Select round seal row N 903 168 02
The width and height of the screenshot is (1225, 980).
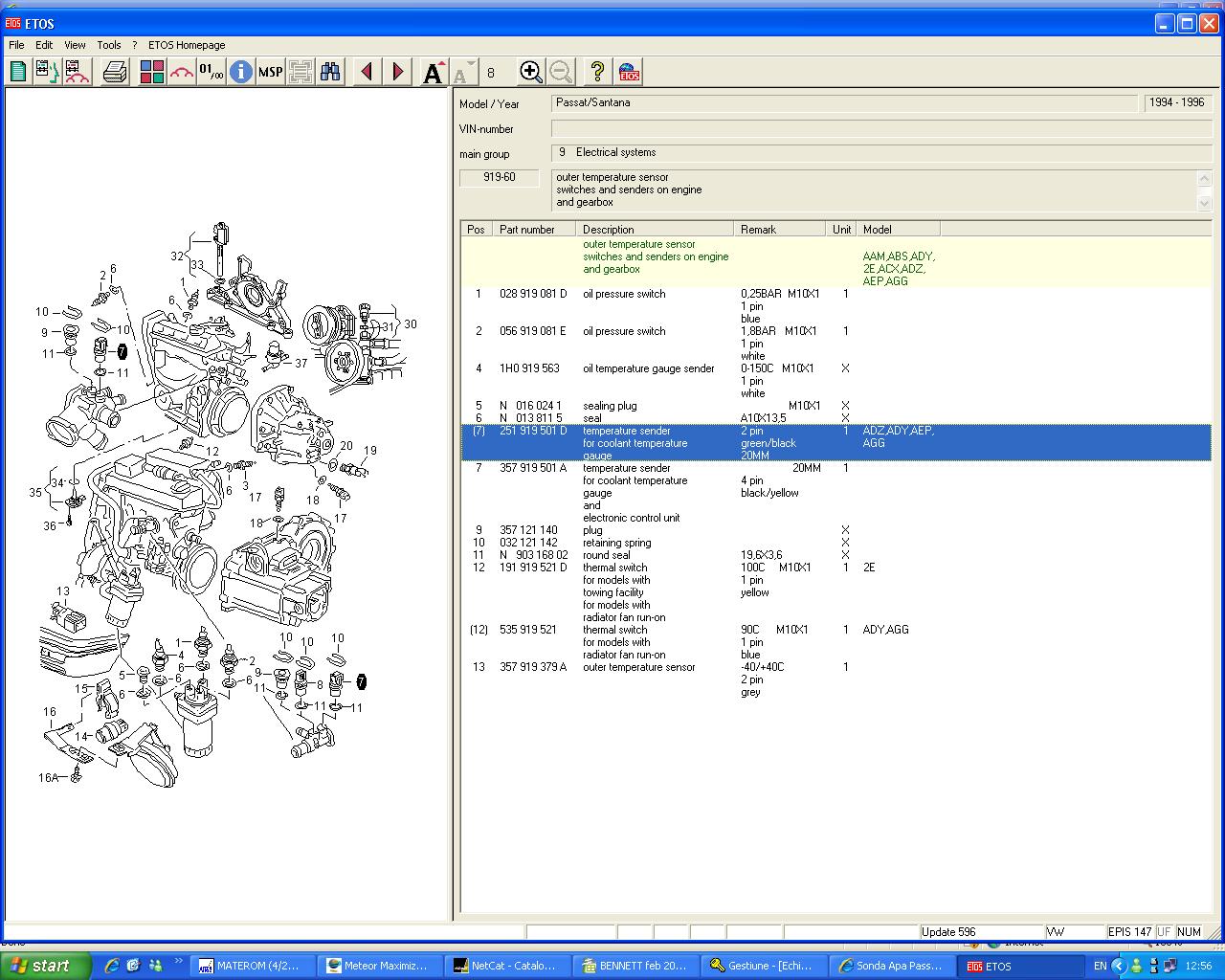point(836,555)
